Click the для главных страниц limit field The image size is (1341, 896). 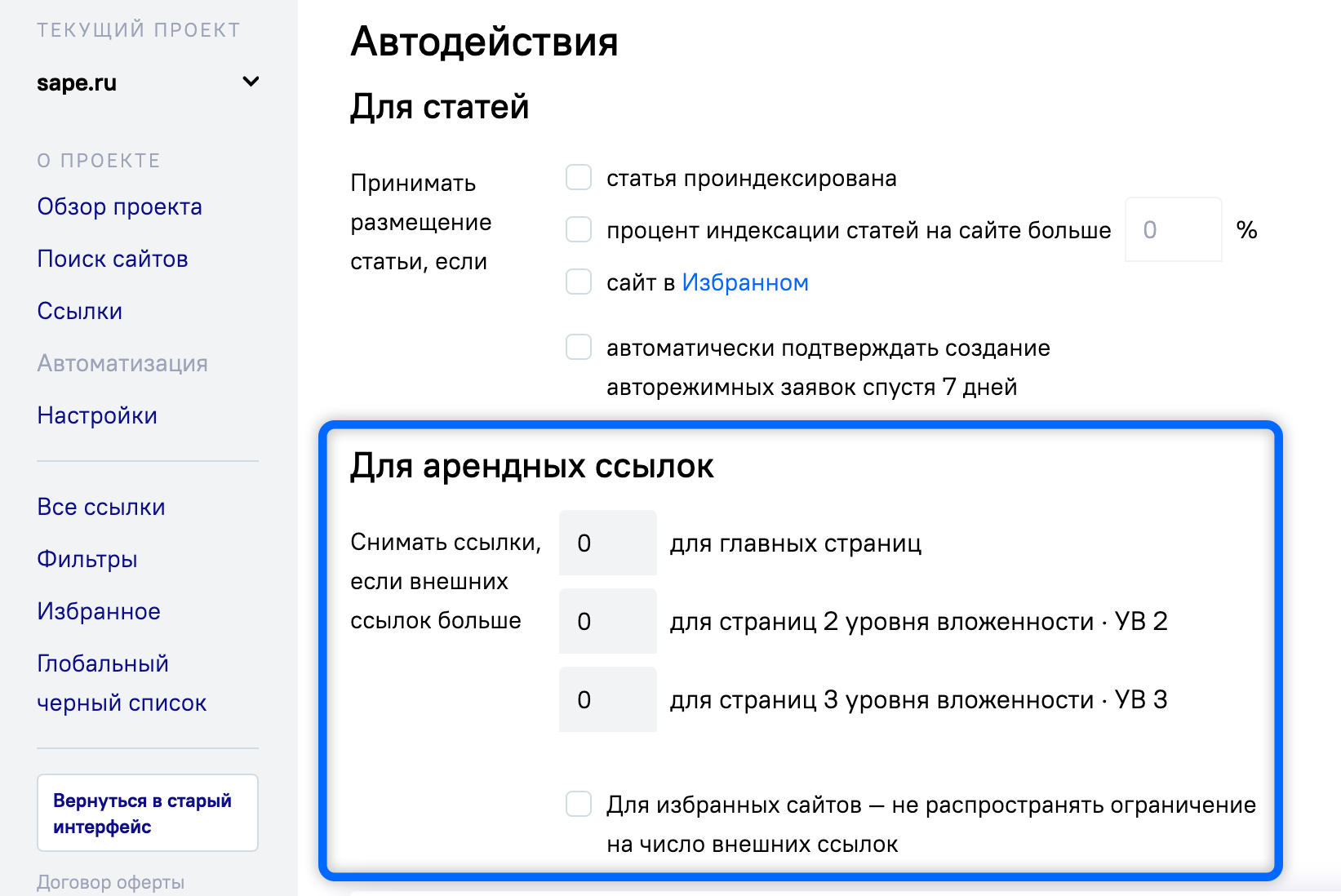click(x=608, y=543)
